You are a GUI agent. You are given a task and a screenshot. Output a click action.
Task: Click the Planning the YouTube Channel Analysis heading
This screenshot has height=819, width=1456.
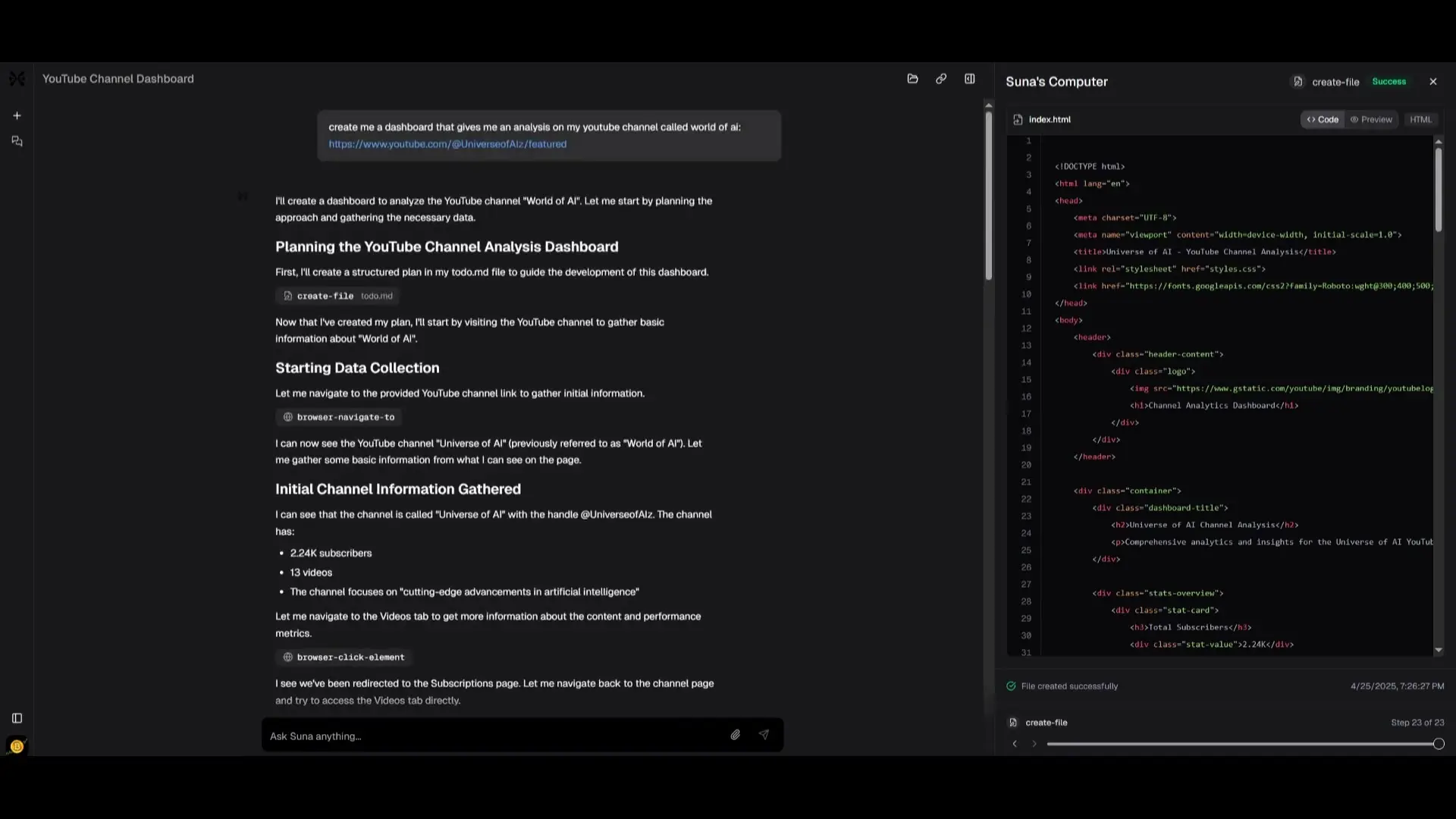tap(447, 246)
